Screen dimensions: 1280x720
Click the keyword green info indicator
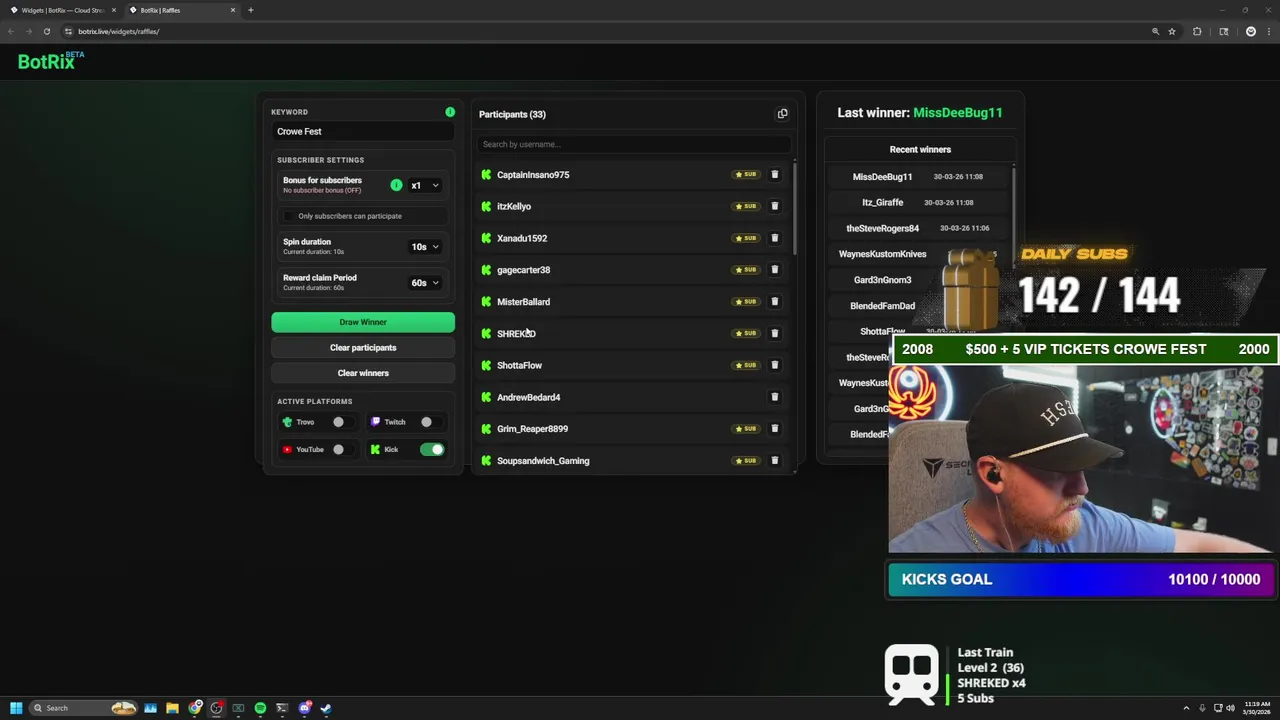pyautogui.click(x=450, y=112)
